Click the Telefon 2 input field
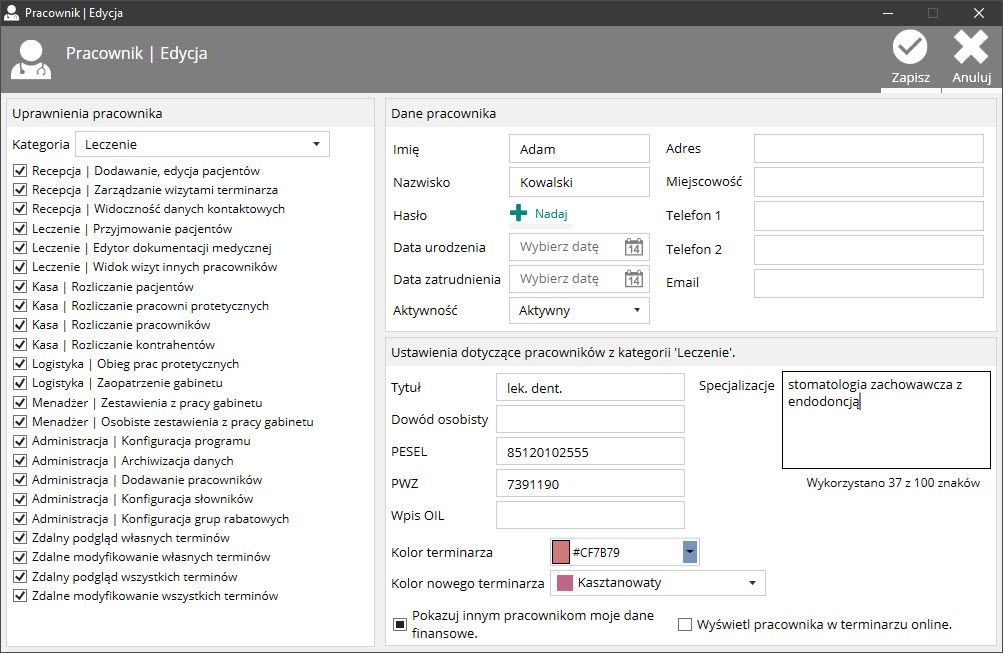This screenshot has height=653, width=1003. pos(869,249)
